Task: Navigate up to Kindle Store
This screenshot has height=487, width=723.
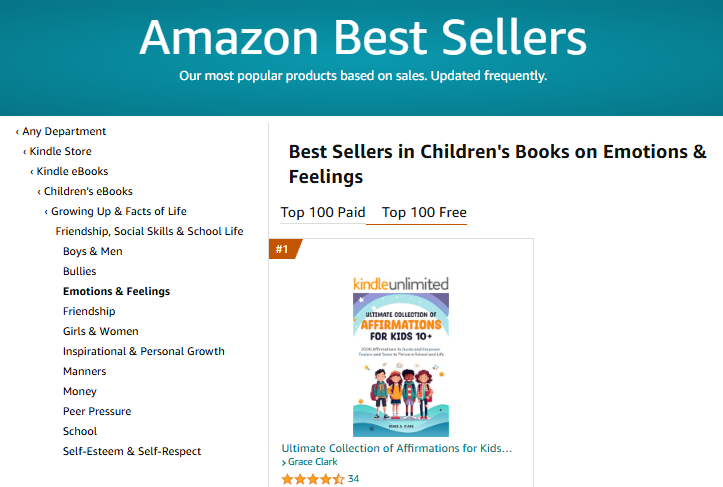Action: point(60,151)
